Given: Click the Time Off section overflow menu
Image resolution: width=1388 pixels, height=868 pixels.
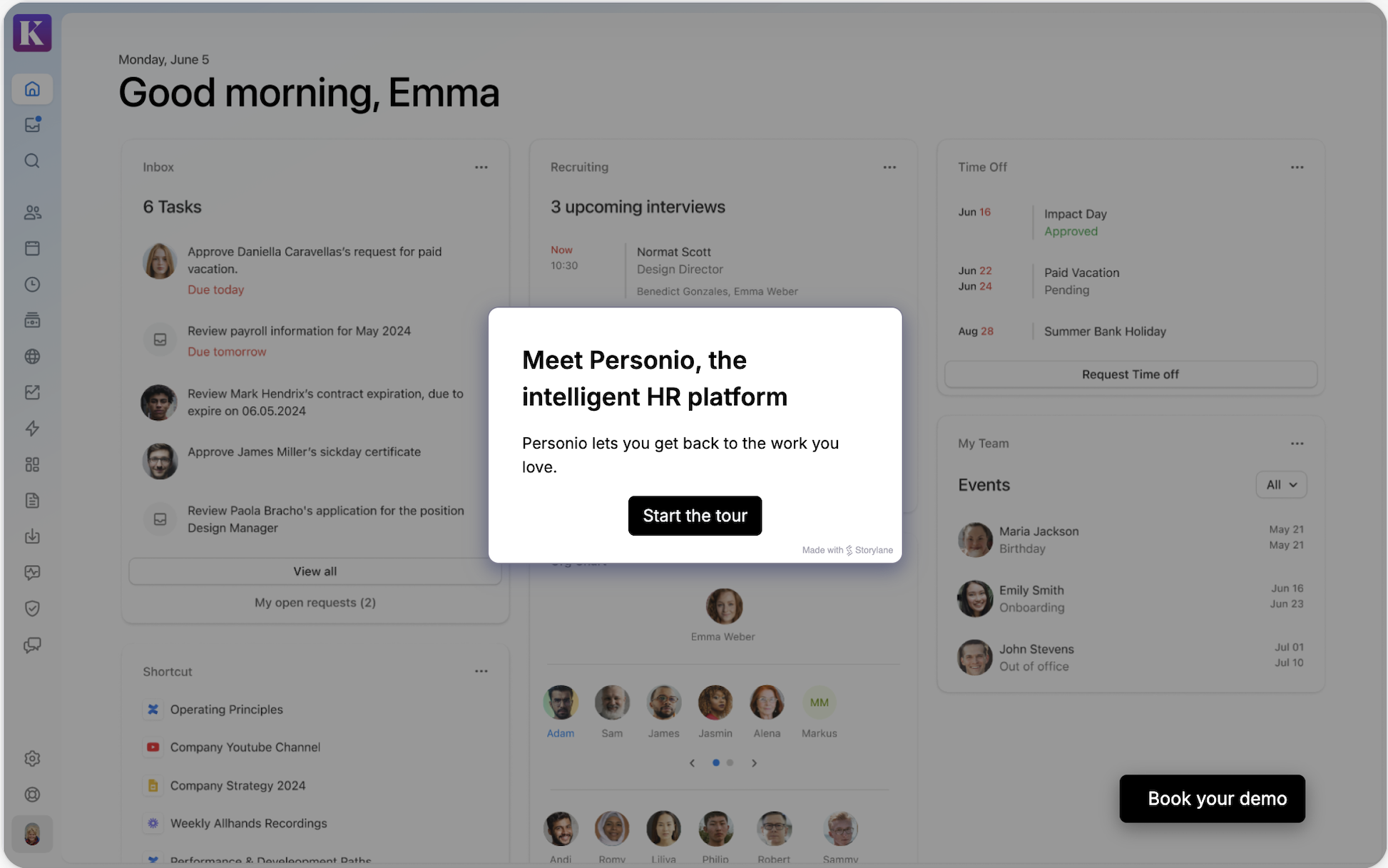Looking at the screenshot, I should pyautogui.click(x=1297, y=167).
